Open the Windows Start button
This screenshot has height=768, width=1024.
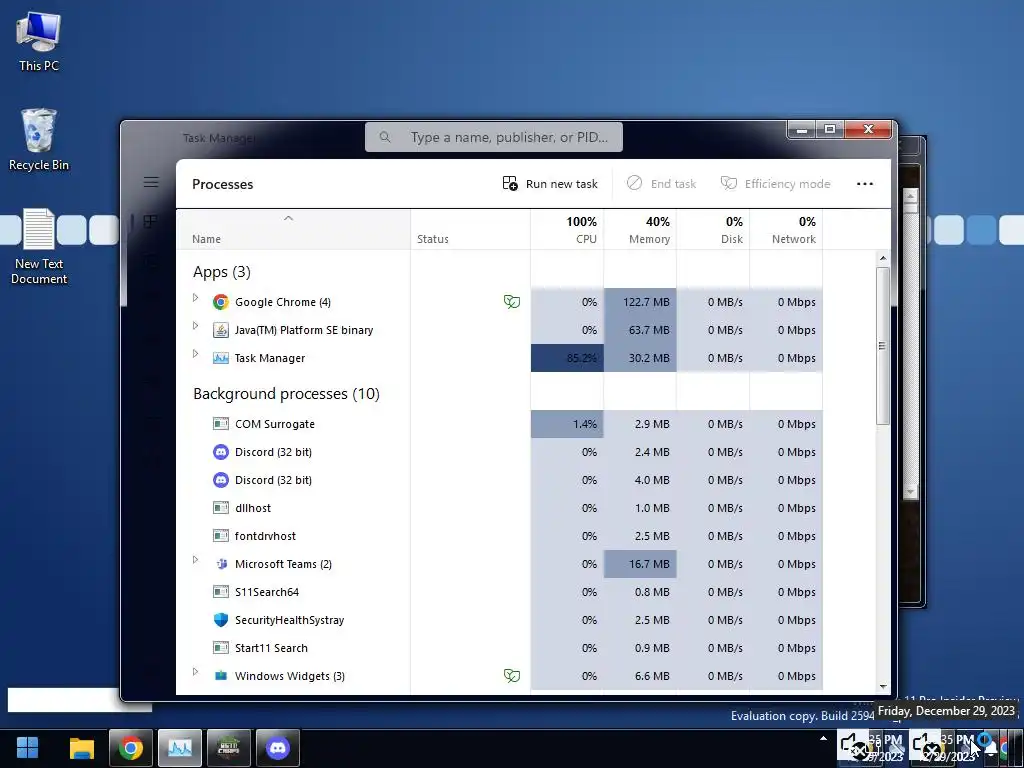pos(27,748)
